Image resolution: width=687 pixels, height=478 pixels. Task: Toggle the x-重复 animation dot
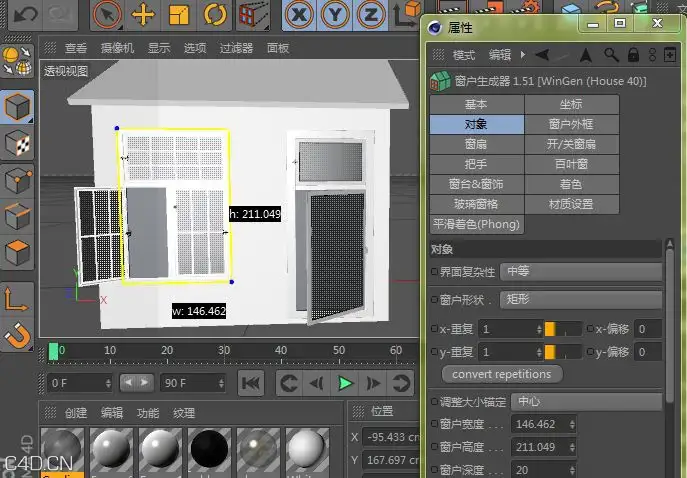434,329
